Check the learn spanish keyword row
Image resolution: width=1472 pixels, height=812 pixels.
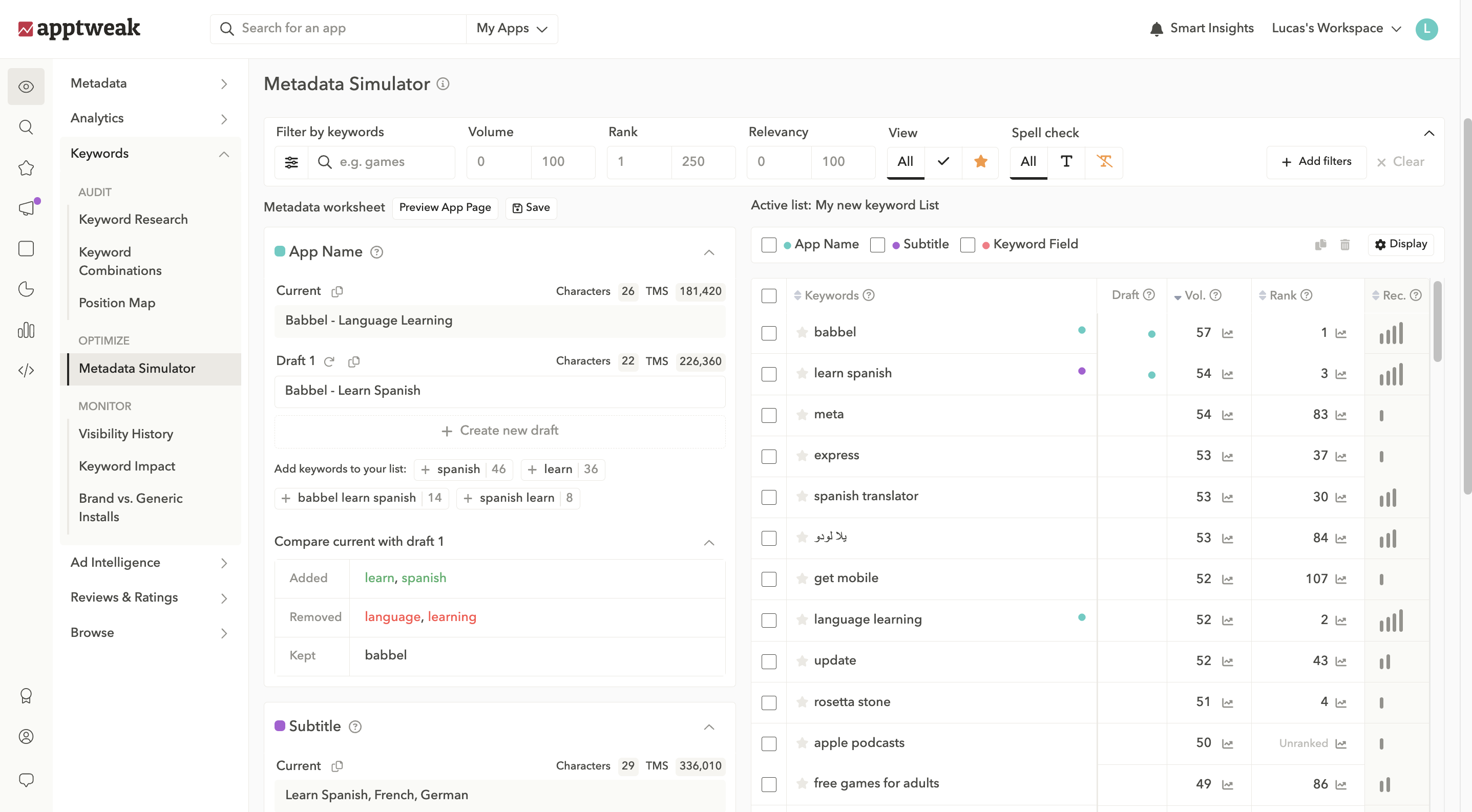[769, 374]
